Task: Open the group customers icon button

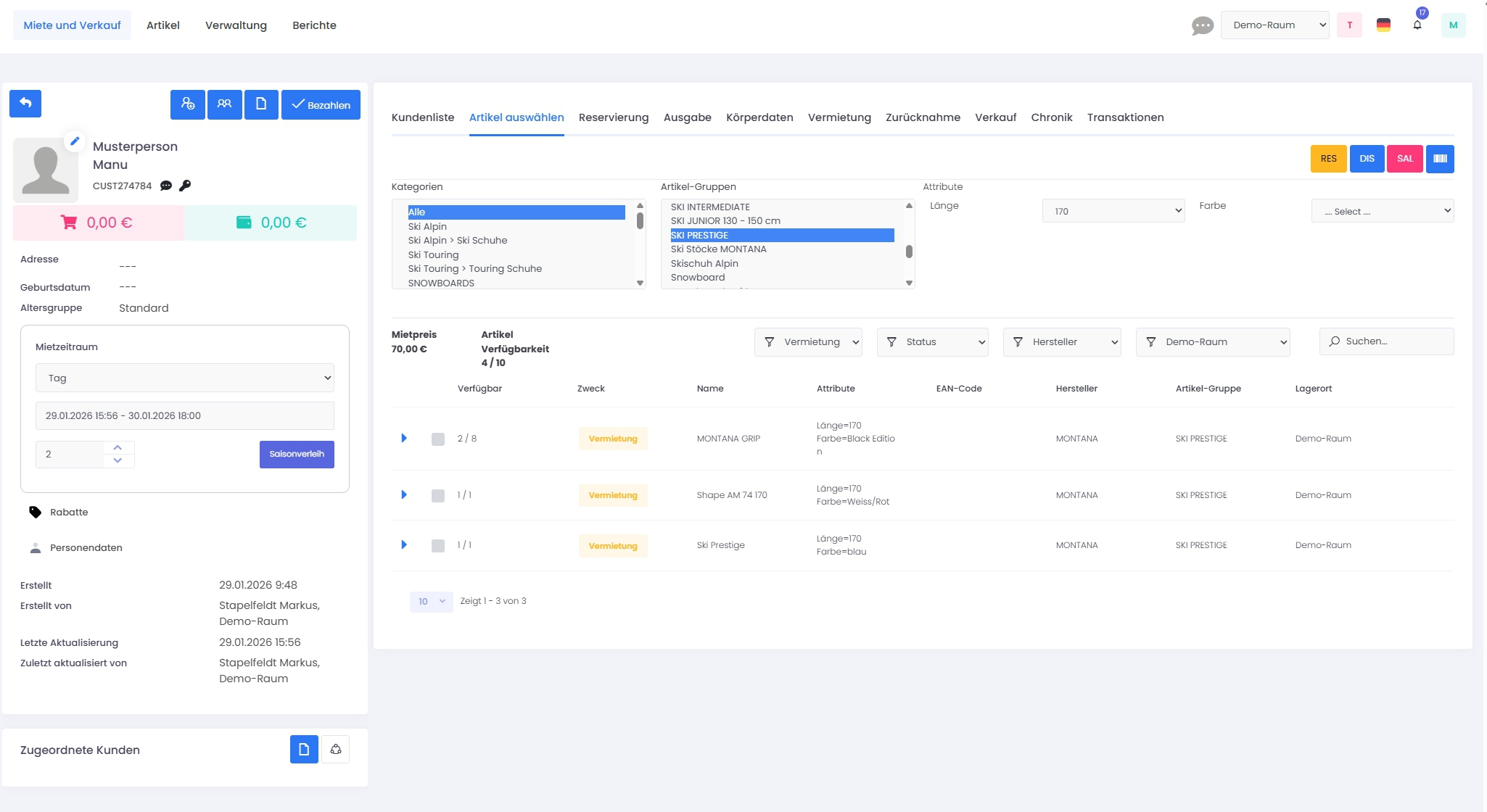Action: (x=224, y=104)
